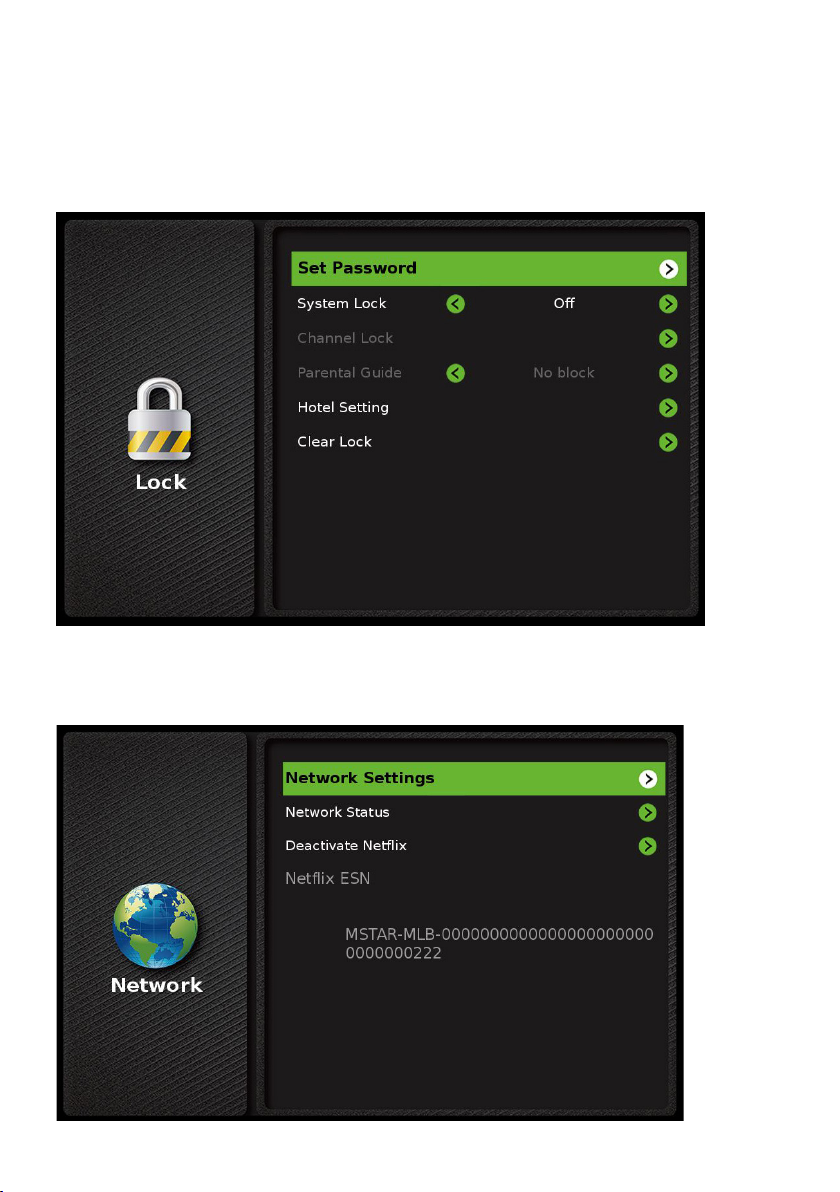
Task: Click green arrow beside Deactivate Netflix
Action: coord(648,846)
